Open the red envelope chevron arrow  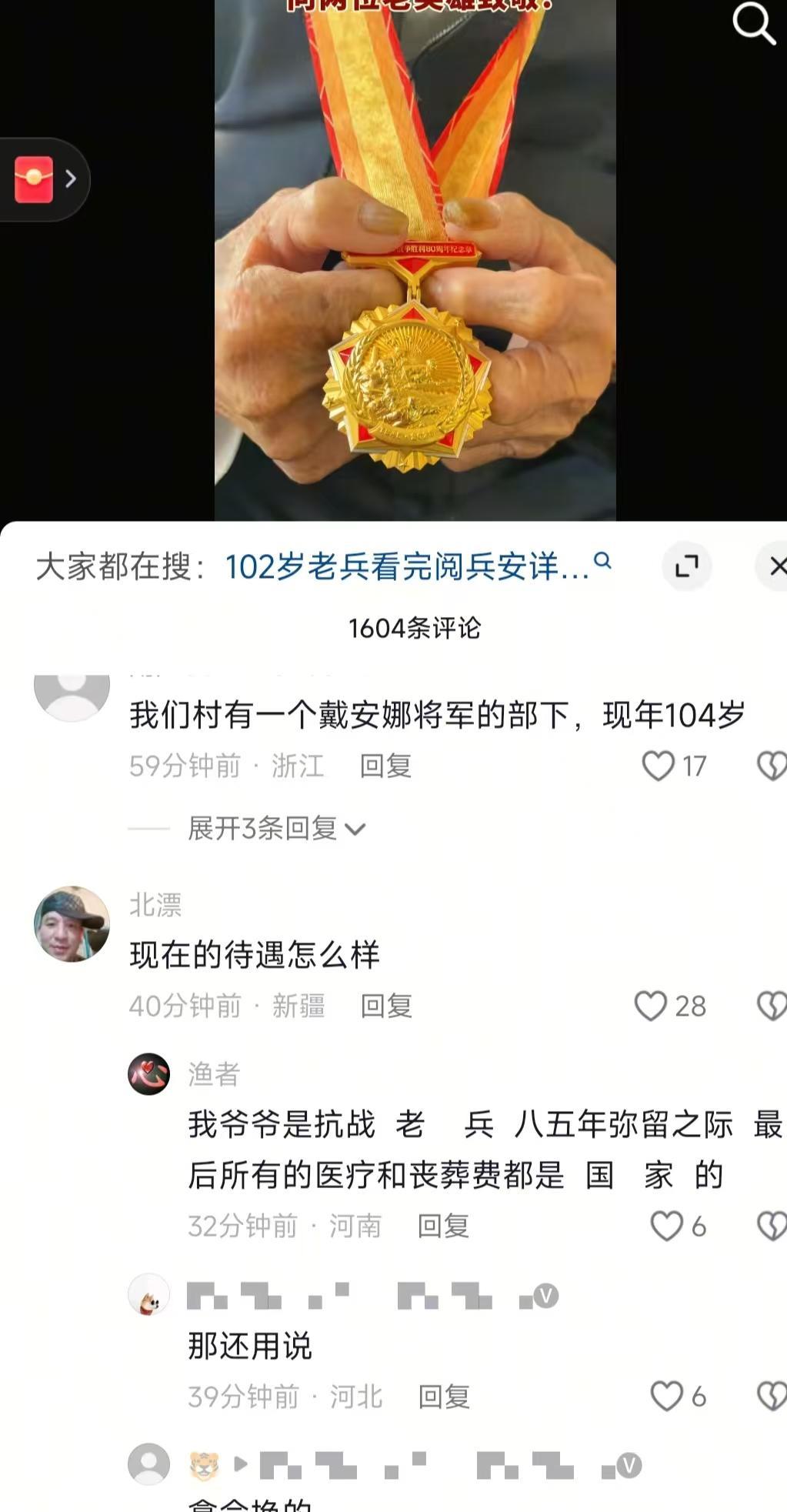click(x=71, y=179)
